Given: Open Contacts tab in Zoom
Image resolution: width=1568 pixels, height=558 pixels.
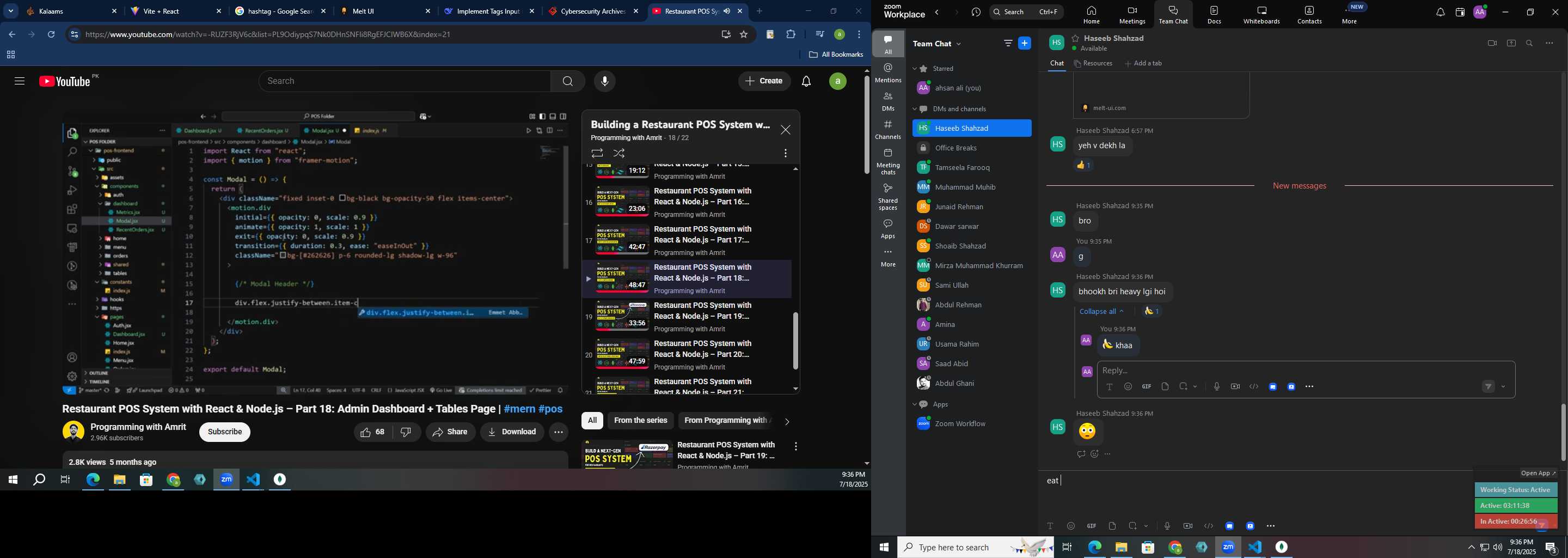Looking at the screenshot, I should point(1309,15).
